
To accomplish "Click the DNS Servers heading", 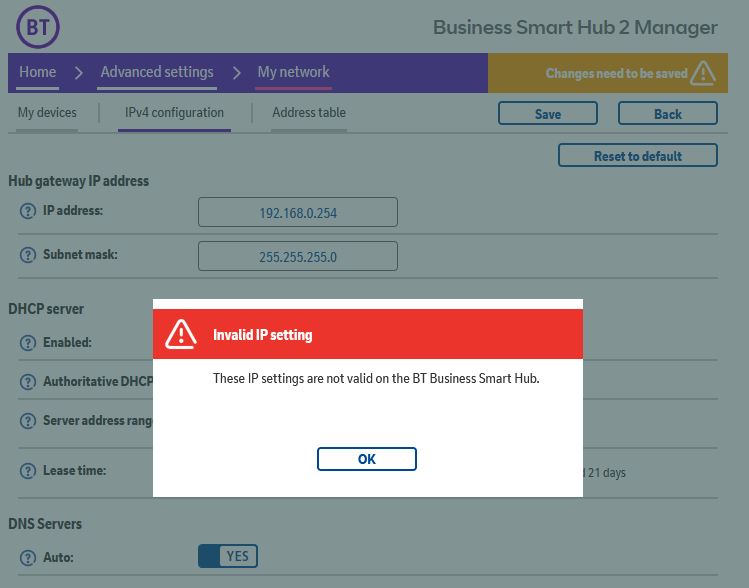I will point(45,524).
